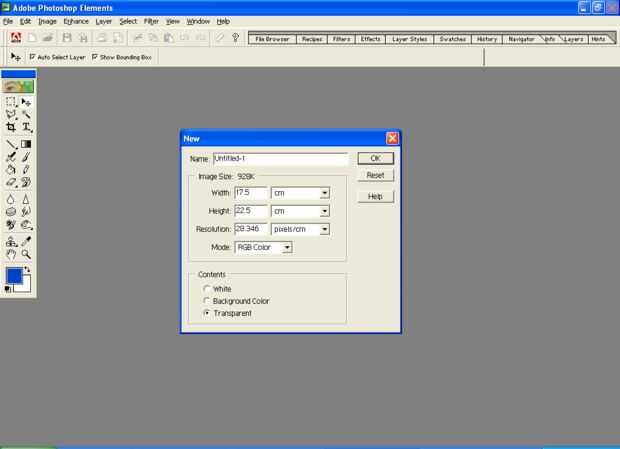Toggle Auto Select Layer checkbox
The width and height of the screenshot is (620, 449).
click(32, 57)
